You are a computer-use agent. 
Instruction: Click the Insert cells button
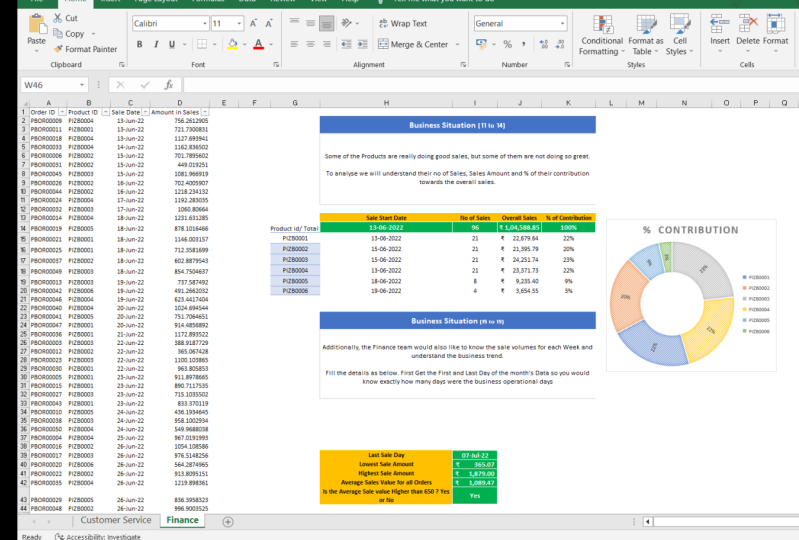(x=720, y=33)
